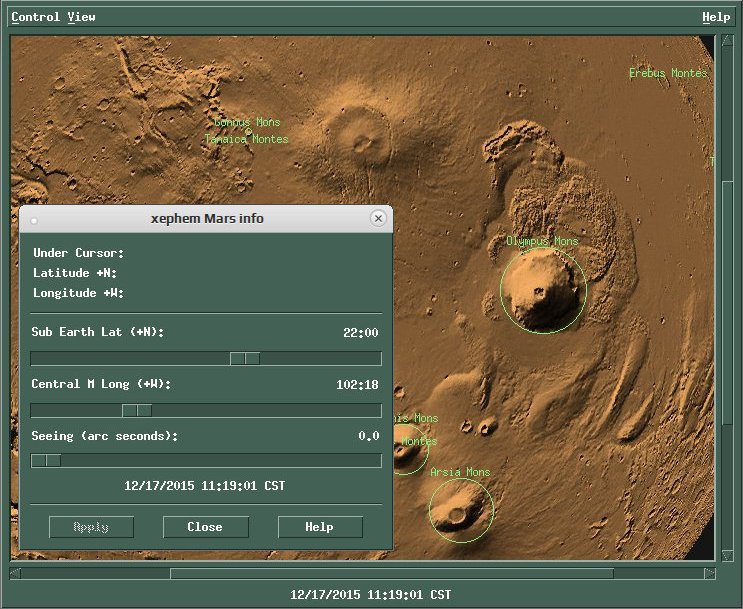Click the Seeing arc seconds slider handle
The height and width of the screenshot is (609, 743).
coord(46,460)
